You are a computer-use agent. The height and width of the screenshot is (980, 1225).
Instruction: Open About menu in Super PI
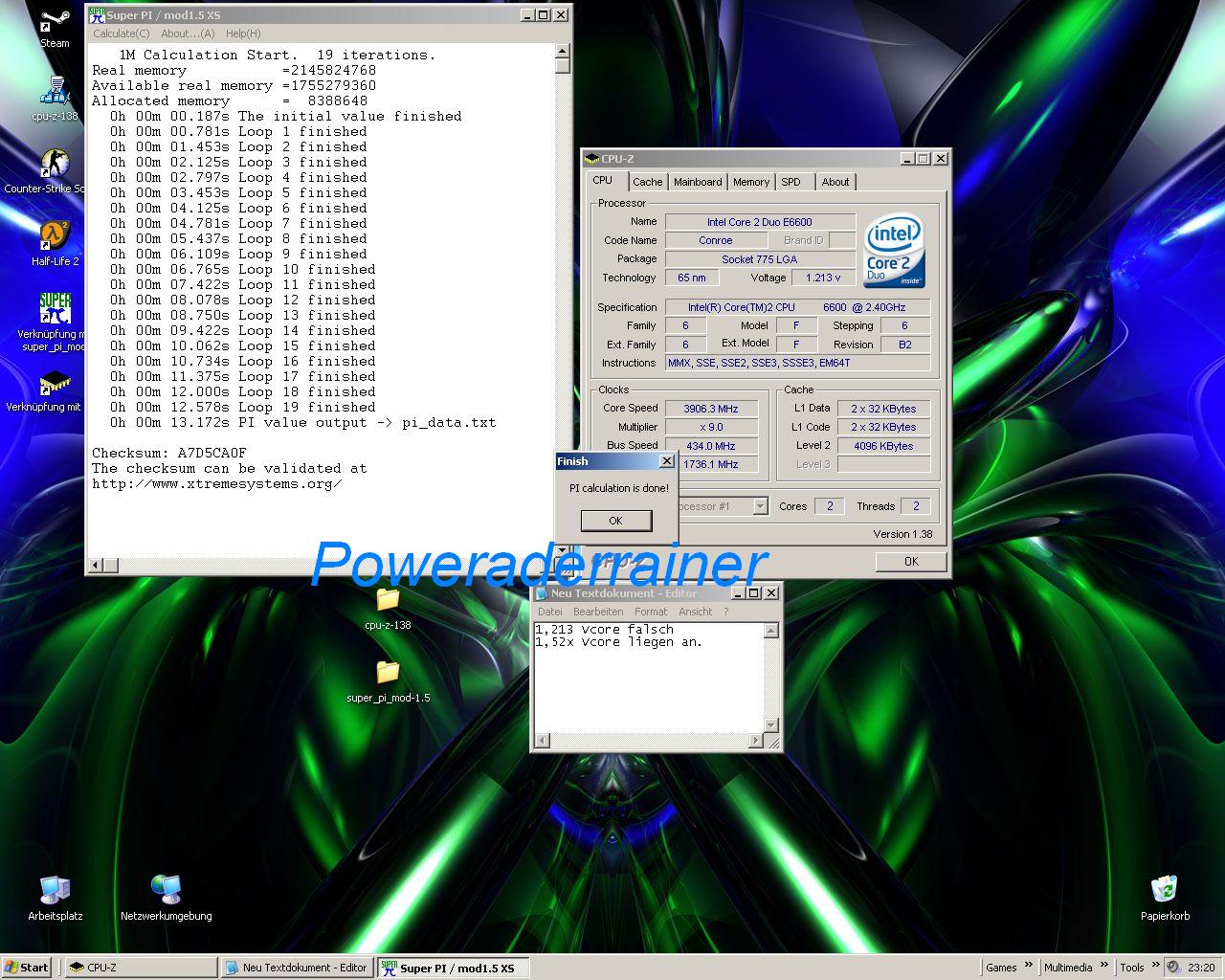(188, 33)
